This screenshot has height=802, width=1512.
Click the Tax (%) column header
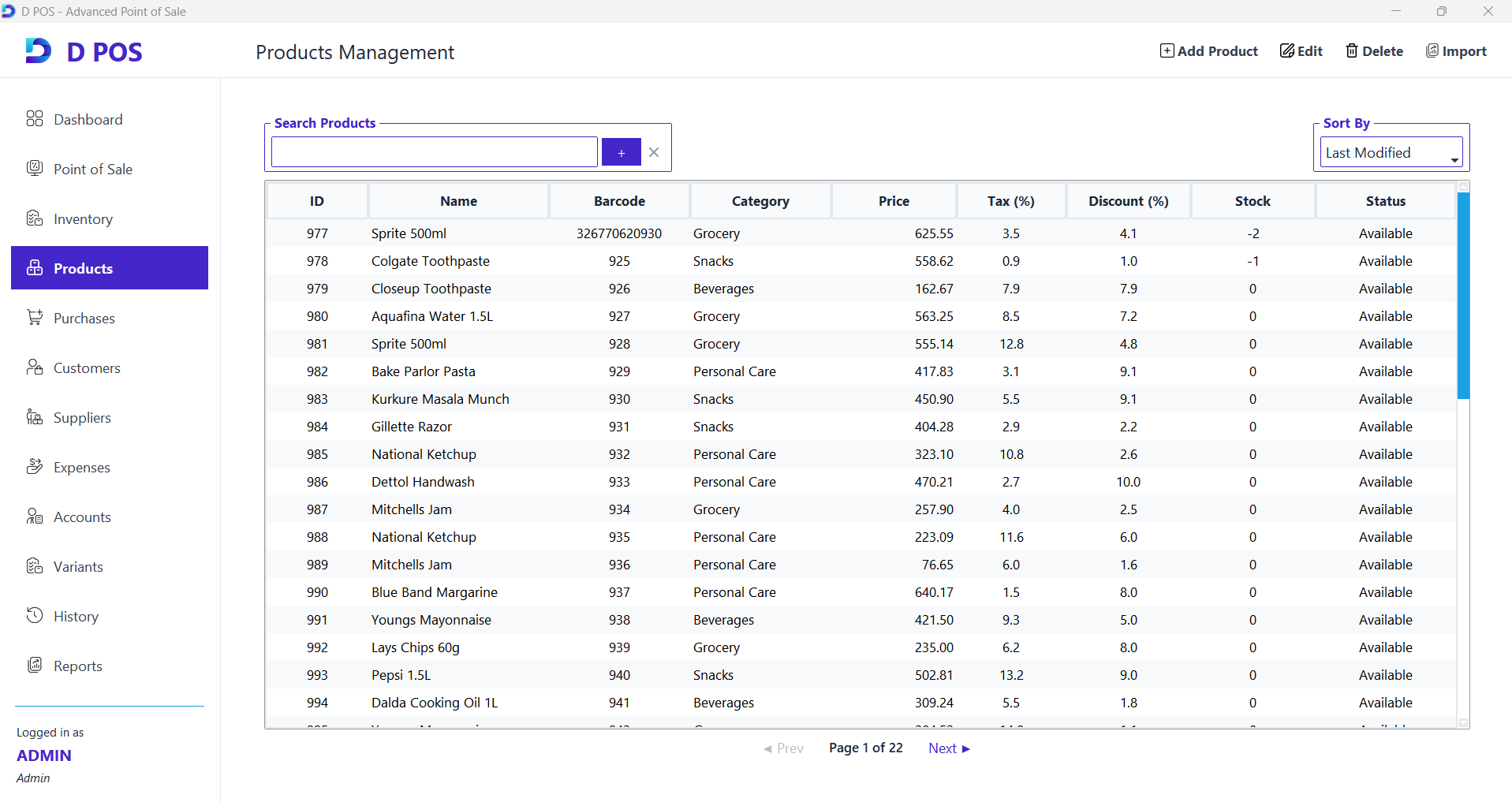(x=1011, y=201)
